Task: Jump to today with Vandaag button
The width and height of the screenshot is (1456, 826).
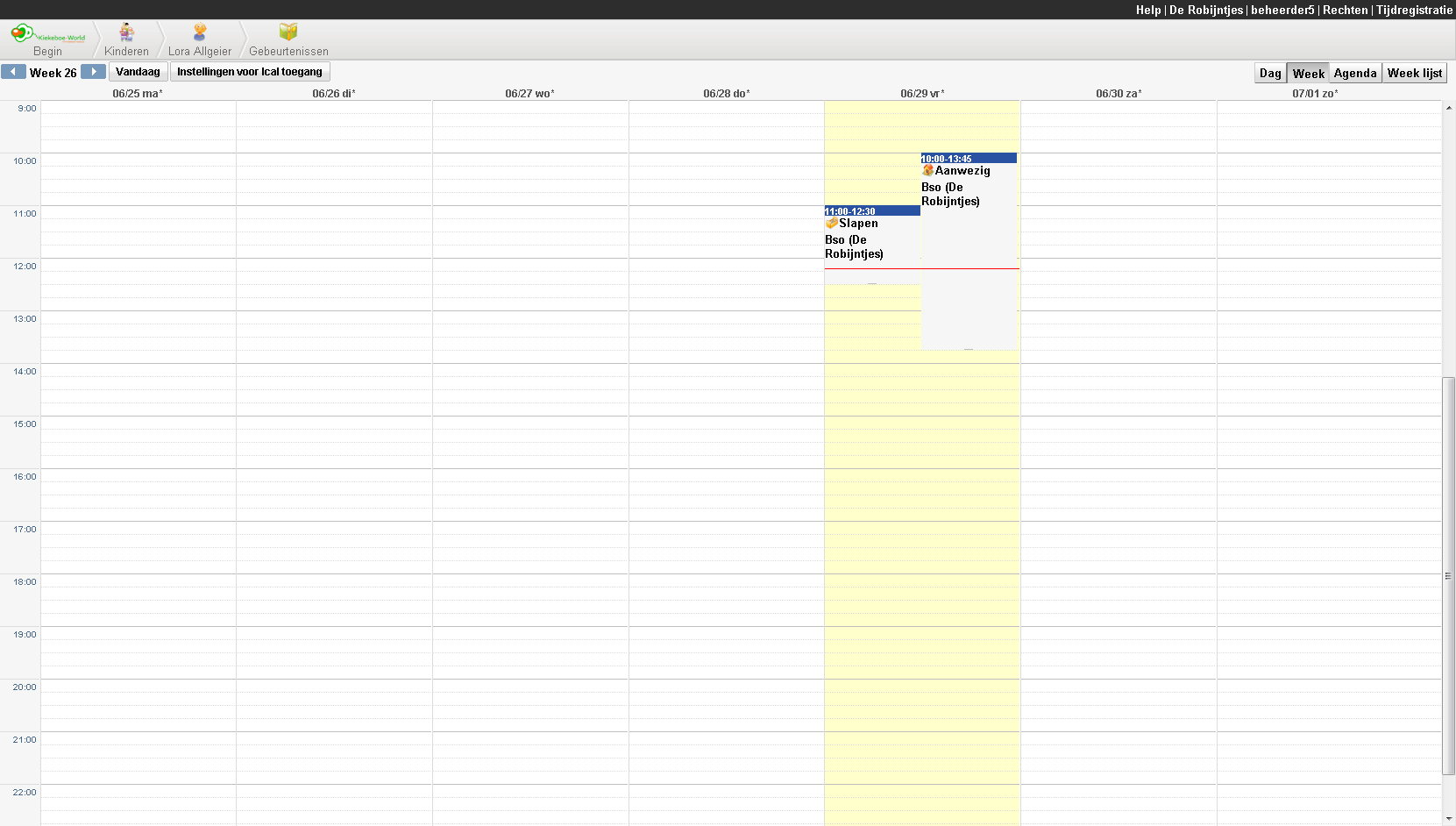Action: coord(138,72)
